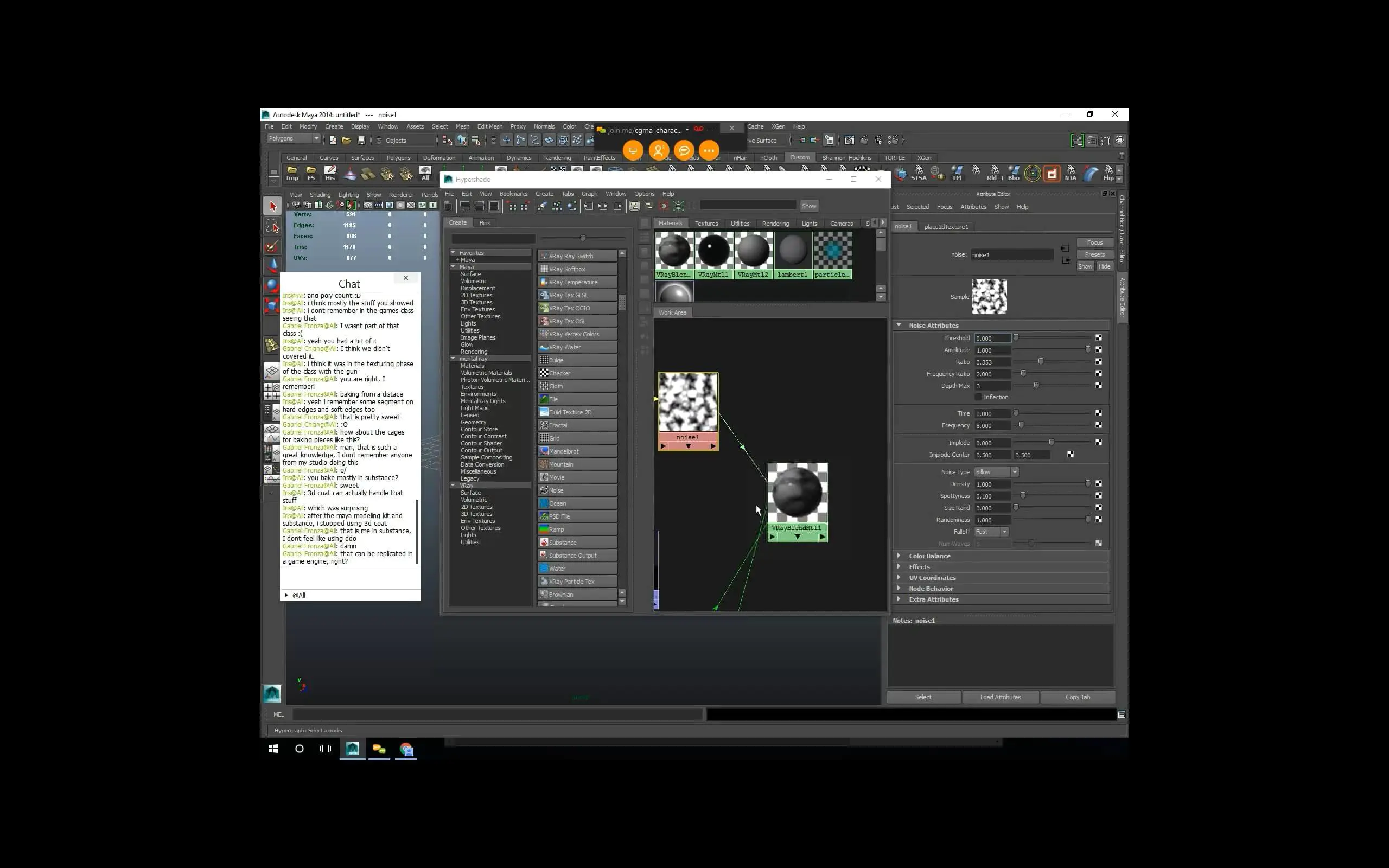Click Hypershade input and output connections icon

tap(603, 206)
